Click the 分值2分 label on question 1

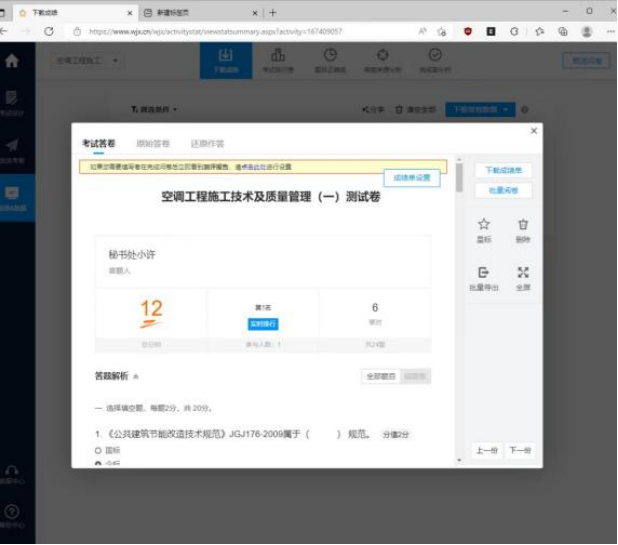pyautogui.click(x=395, y=435)
